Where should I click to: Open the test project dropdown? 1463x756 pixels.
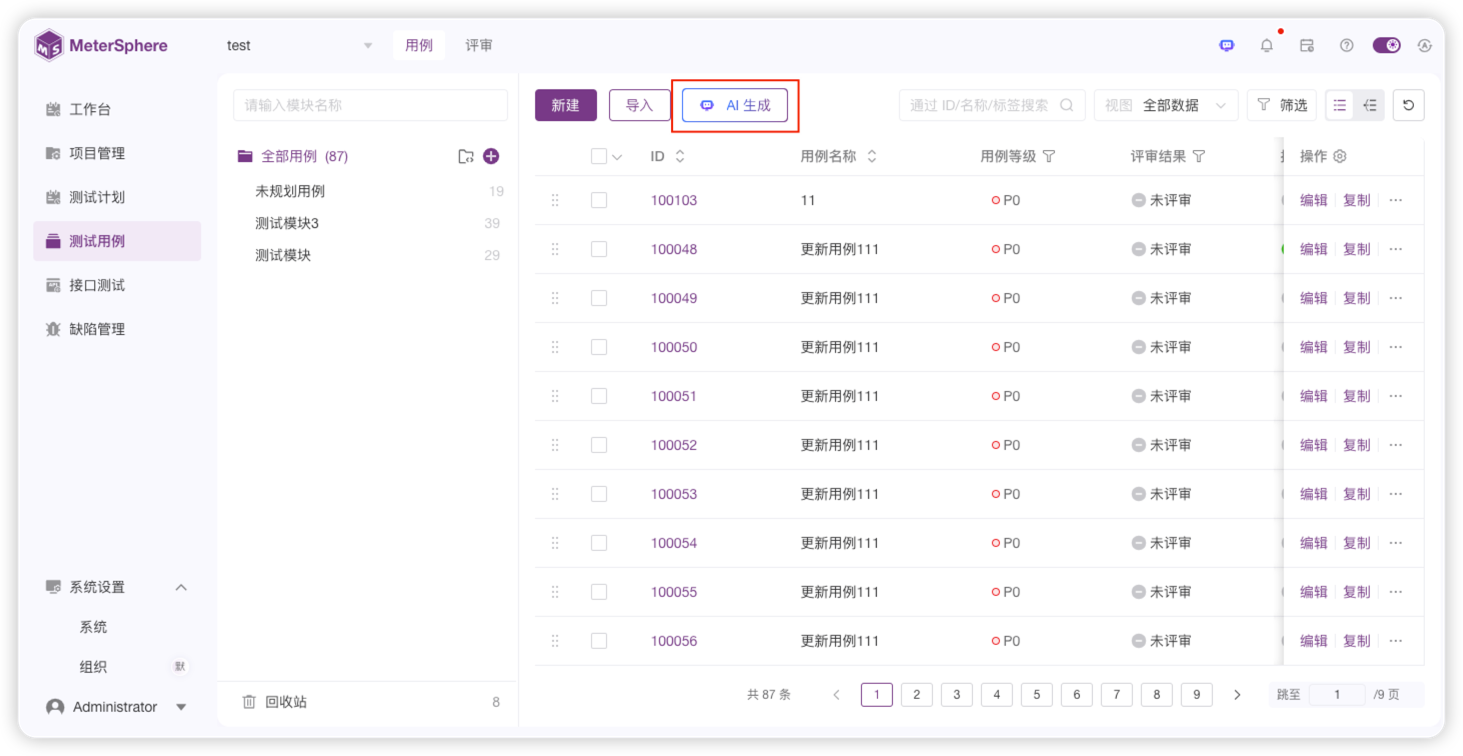coord(300,46)
